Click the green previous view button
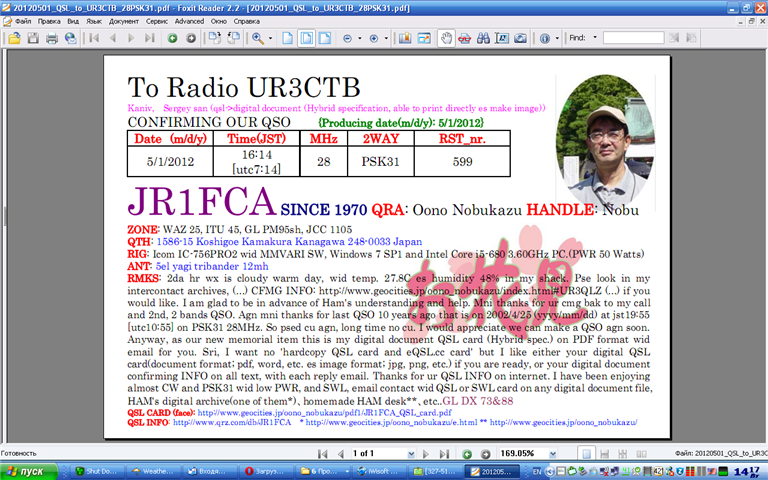 [173, 38]
